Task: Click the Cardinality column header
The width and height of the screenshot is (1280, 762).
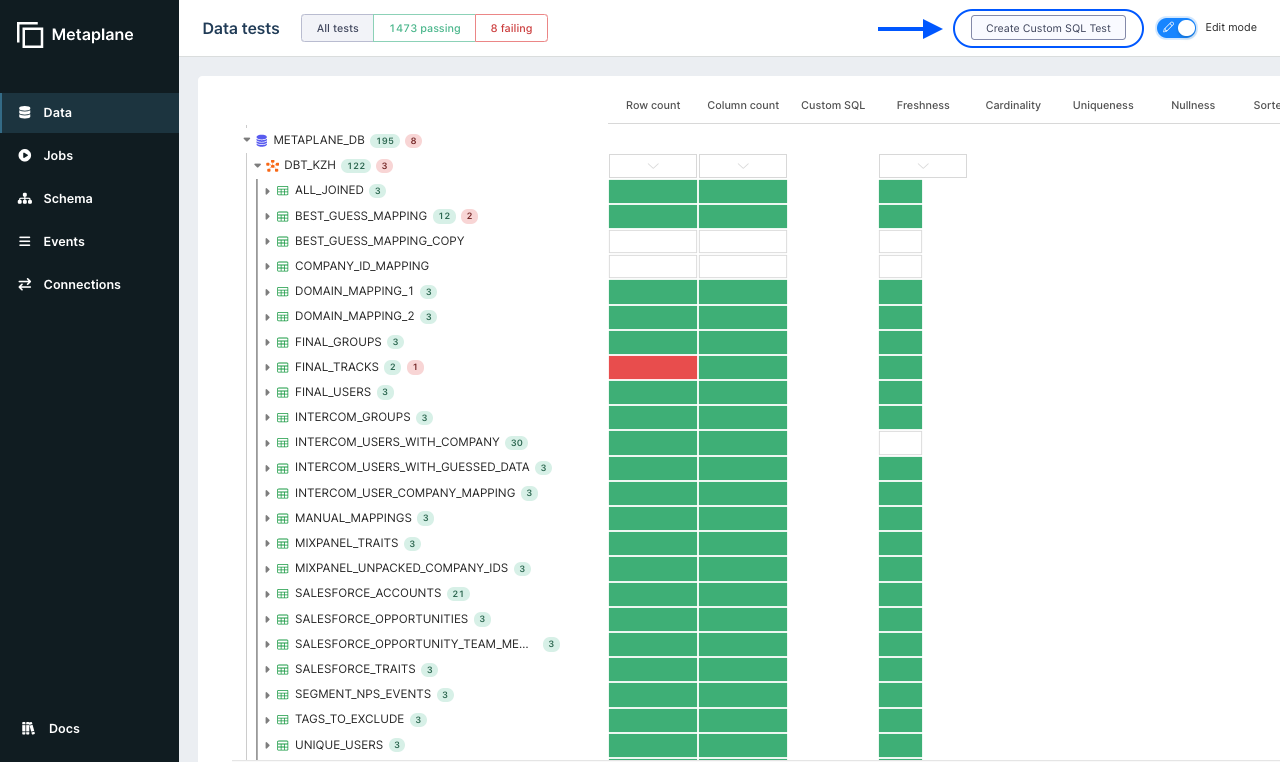Action: point(1013,105)
